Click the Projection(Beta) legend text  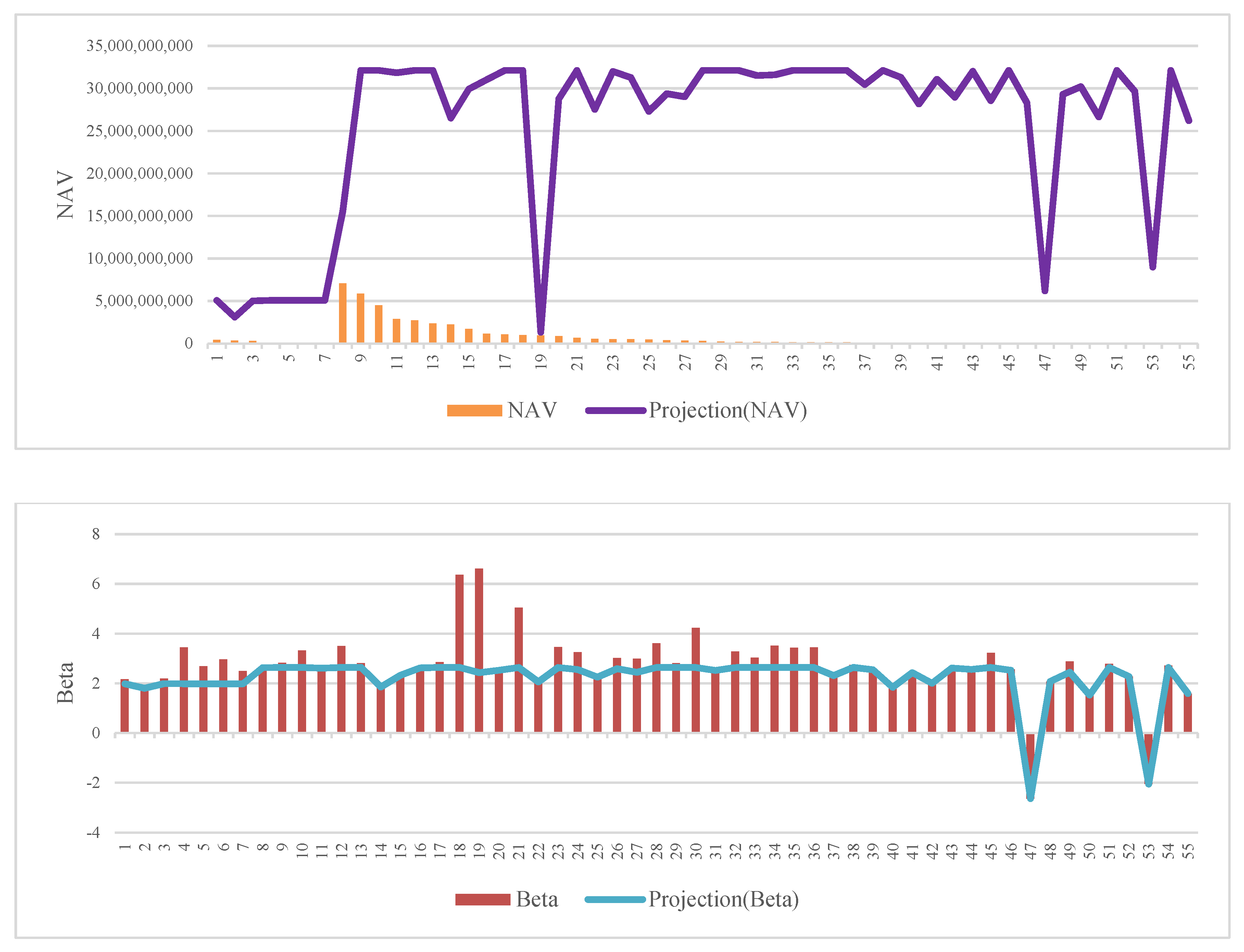(x=724, y=899)
